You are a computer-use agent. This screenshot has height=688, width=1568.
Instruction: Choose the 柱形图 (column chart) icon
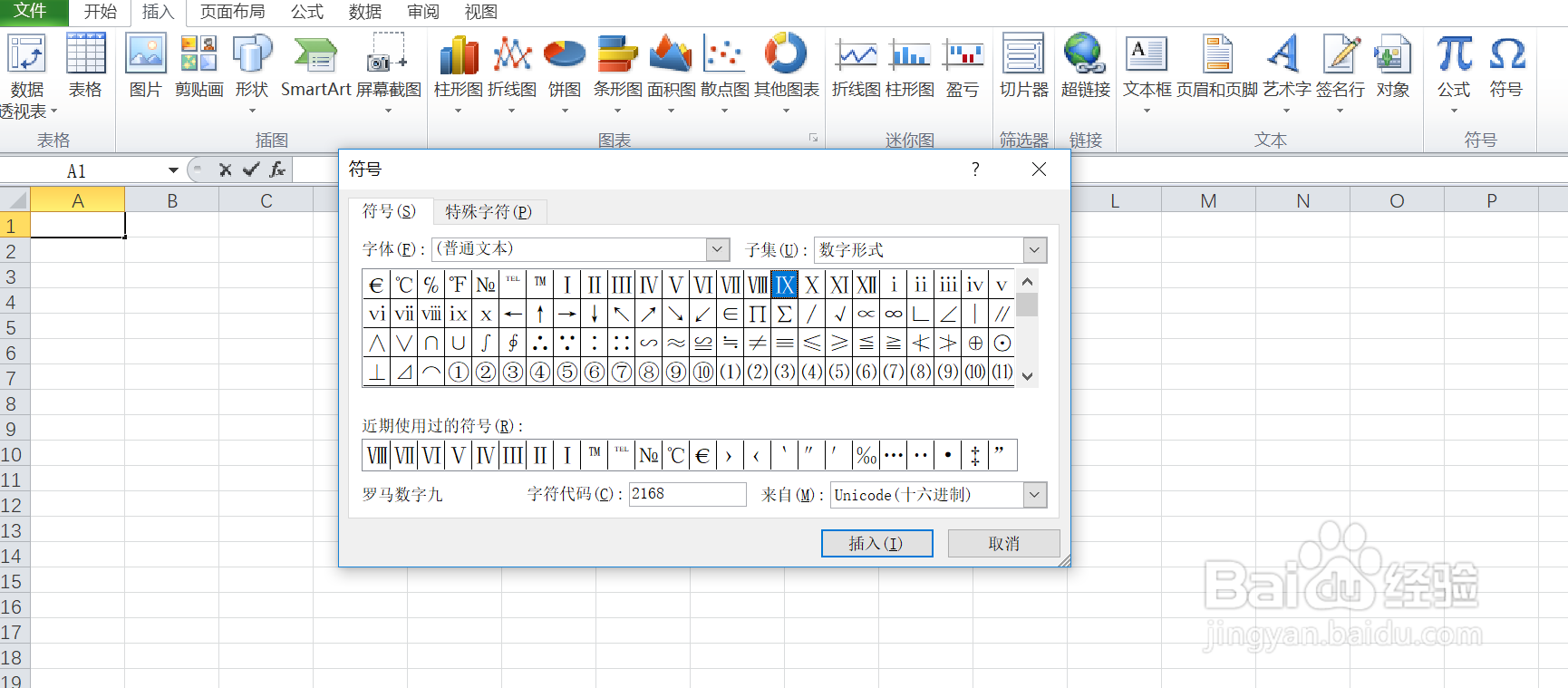point(459,54)
